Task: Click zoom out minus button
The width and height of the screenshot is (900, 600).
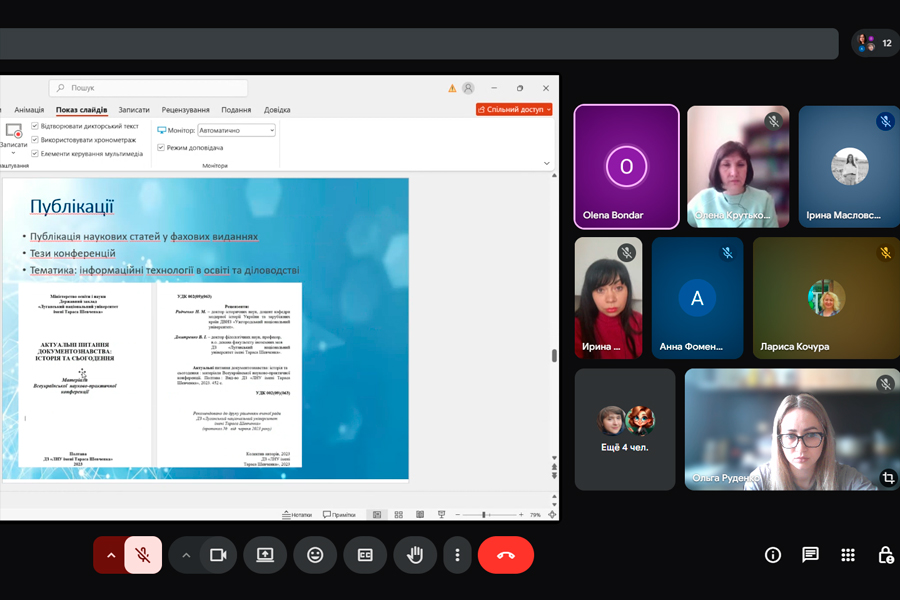Action: (457, 514)
